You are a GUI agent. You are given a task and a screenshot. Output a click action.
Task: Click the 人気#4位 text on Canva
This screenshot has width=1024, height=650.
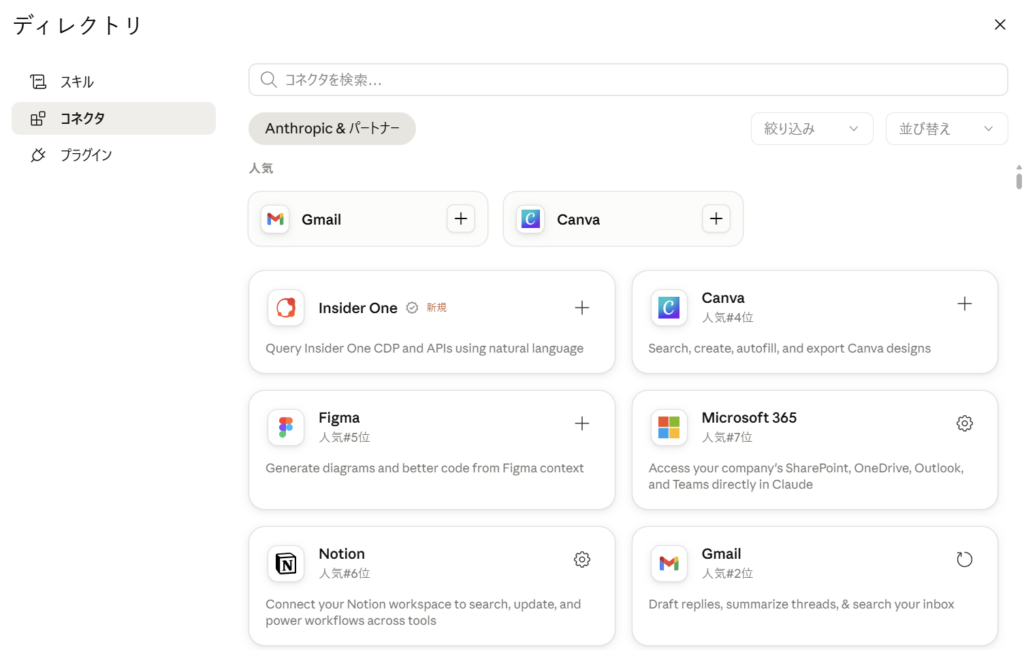pyautogui.click(x=728, y=317)
